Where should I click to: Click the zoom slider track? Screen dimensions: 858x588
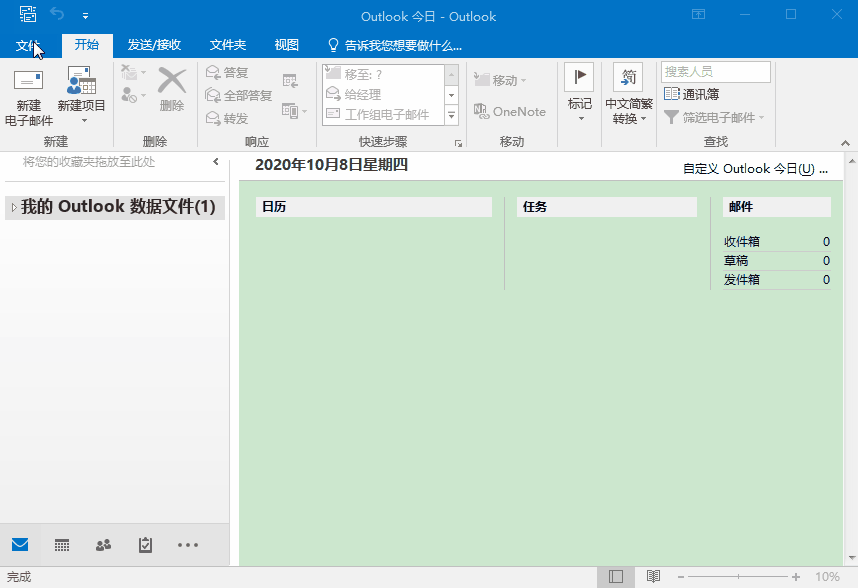pos(738,577)
